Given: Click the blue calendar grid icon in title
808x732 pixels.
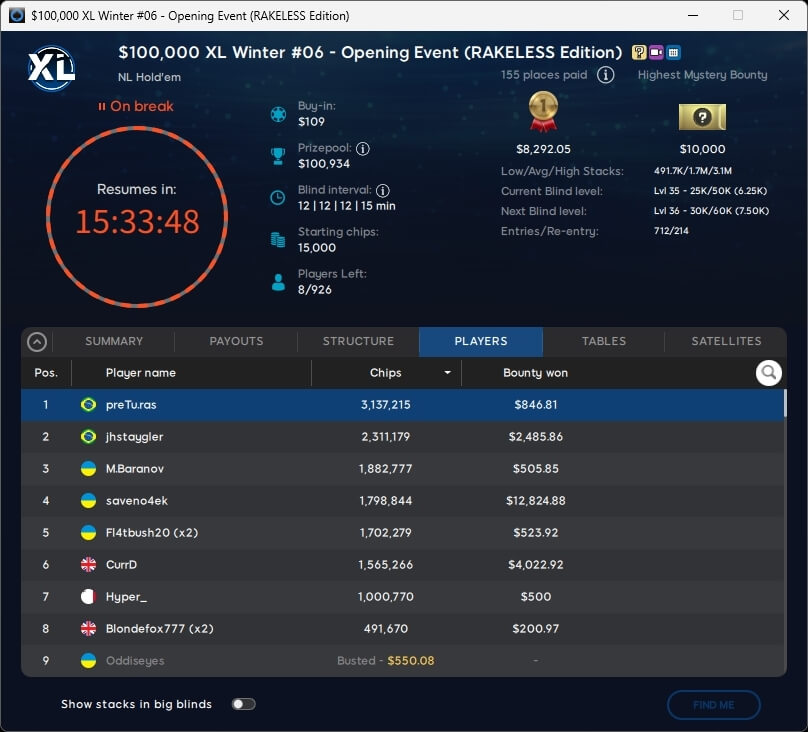Looking at the screenshot, I should point(673,53).
